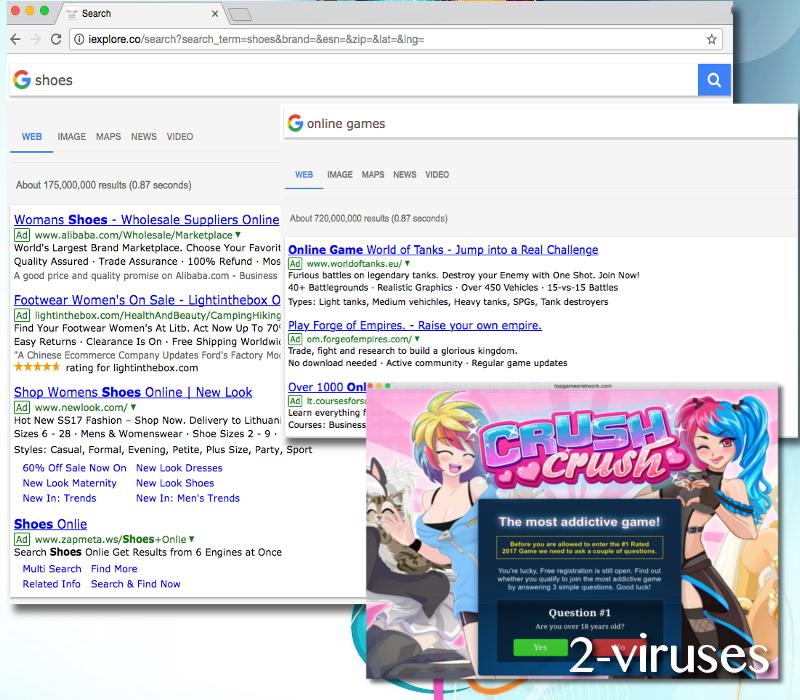Click the browser back arrow
800x700 pixels.
(16, 40)
